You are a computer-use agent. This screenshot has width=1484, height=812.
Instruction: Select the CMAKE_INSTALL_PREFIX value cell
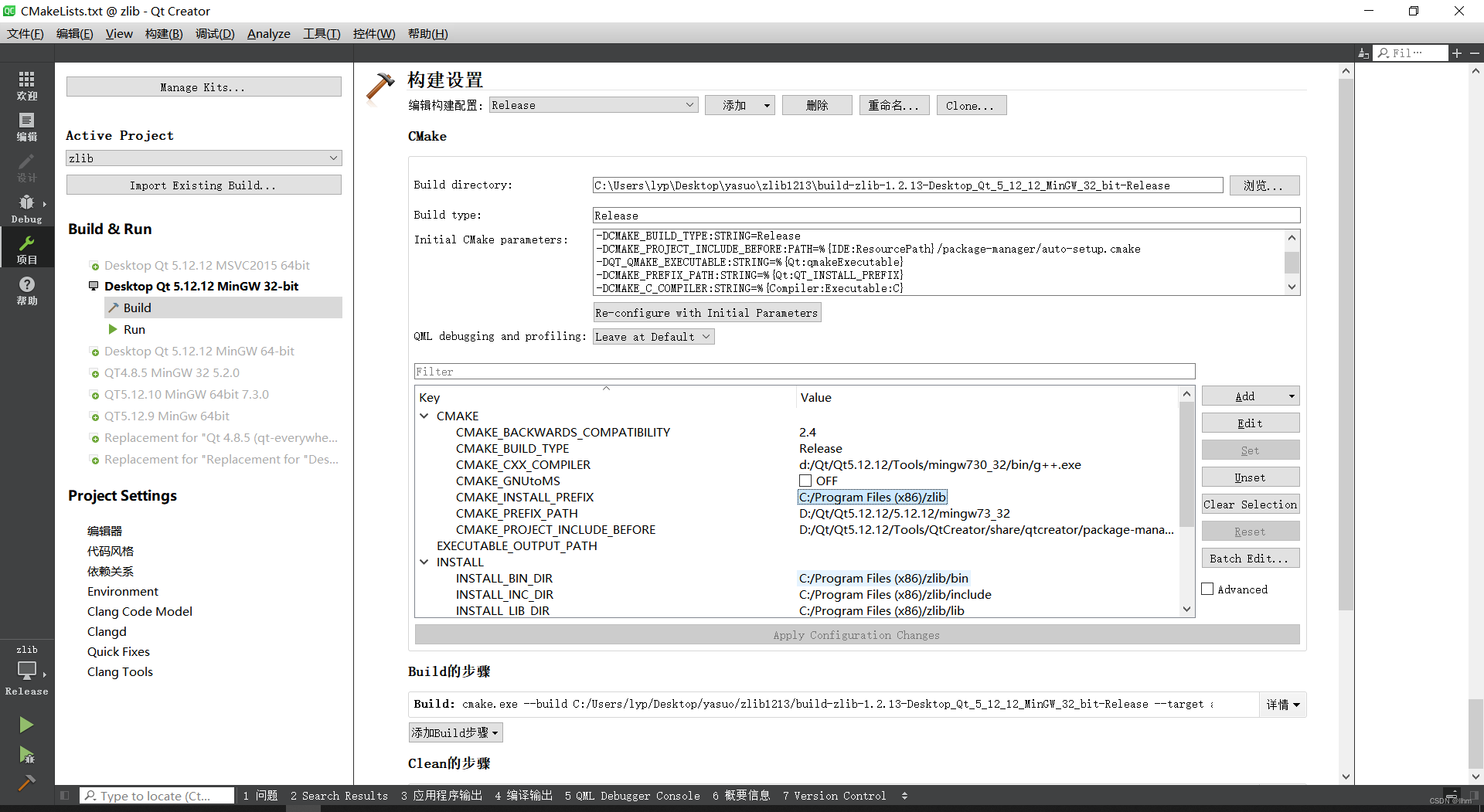873,497
